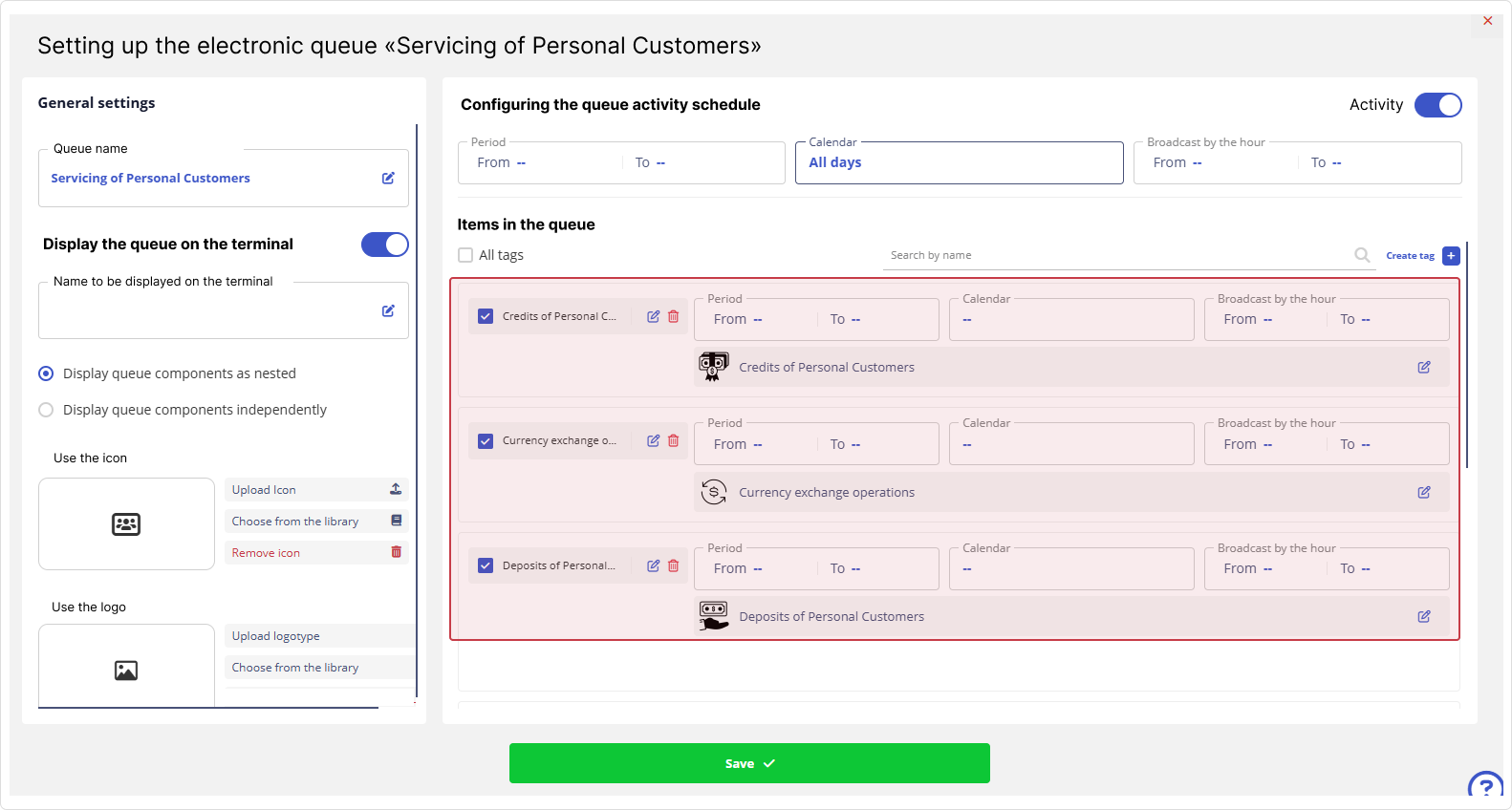The width and height of the screenshot is (1512, 810).
Task: Delete the Credits of Personal Customers tag
Action: tap(673, 317)
